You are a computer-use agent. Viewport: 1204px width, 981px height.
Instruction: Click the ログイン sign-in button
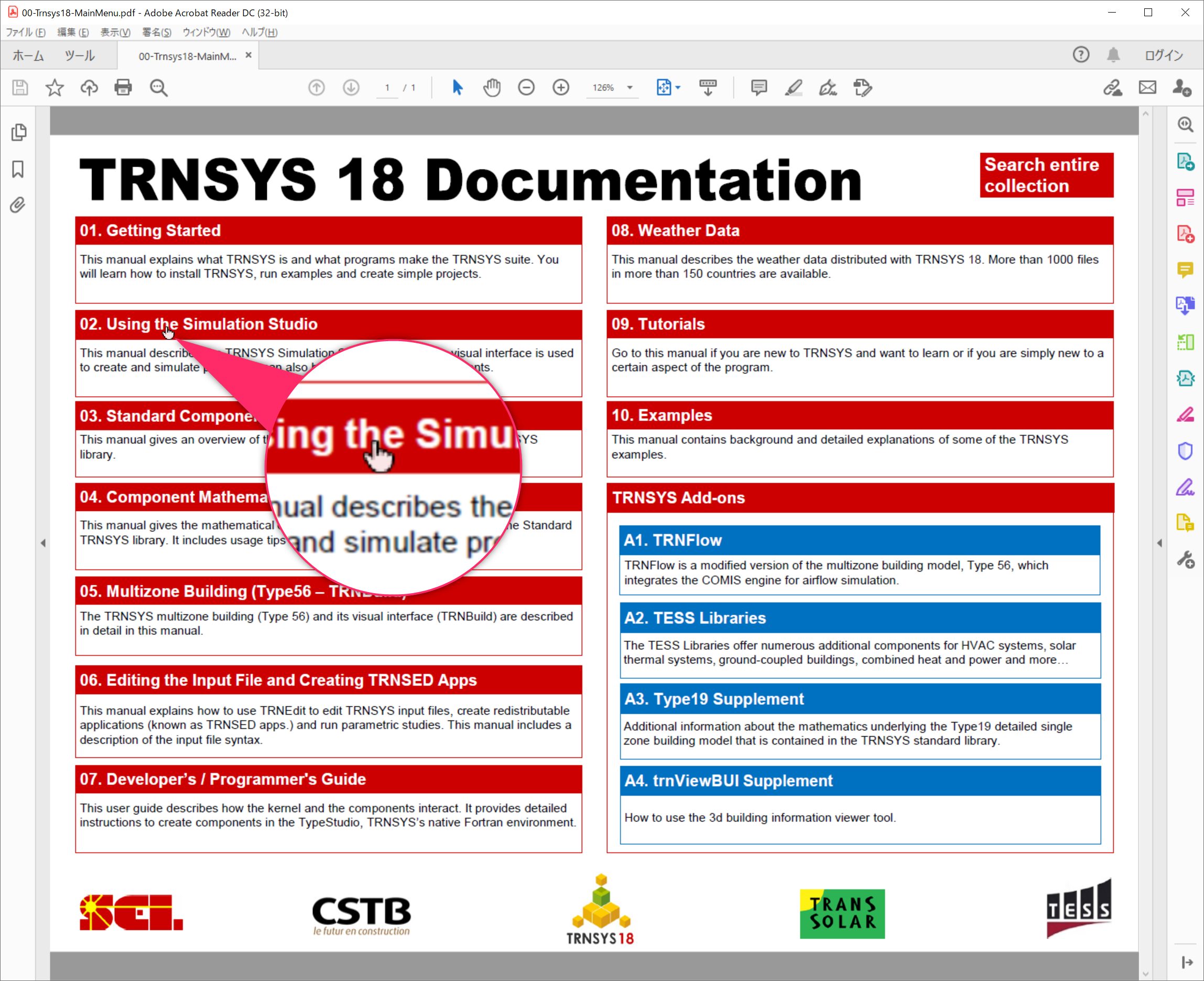pyautogui.click(x=1164, y=56)
